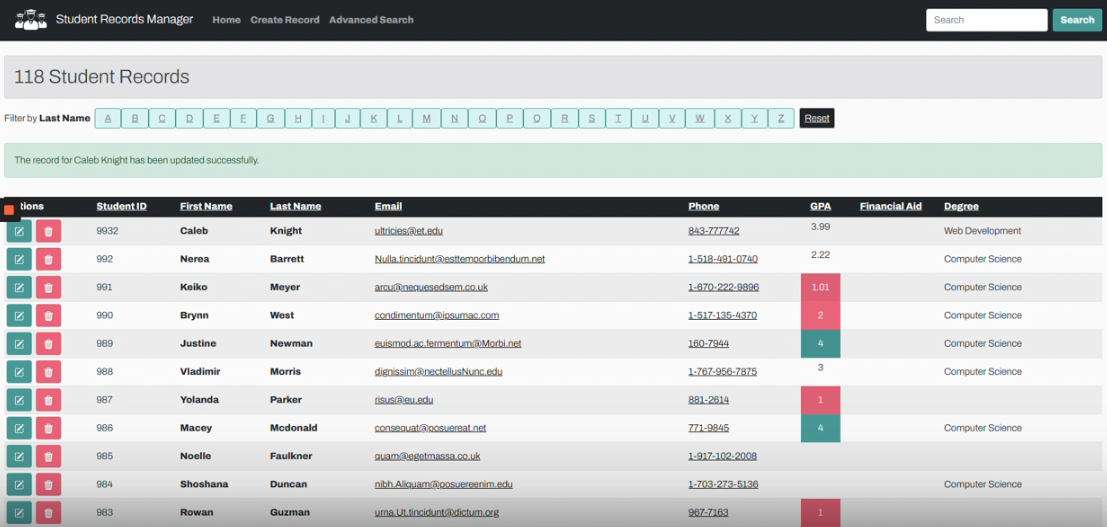The width and height of the screenshot is (1107, 527).
Task: Filter last names by letter K
Action: 373,118
